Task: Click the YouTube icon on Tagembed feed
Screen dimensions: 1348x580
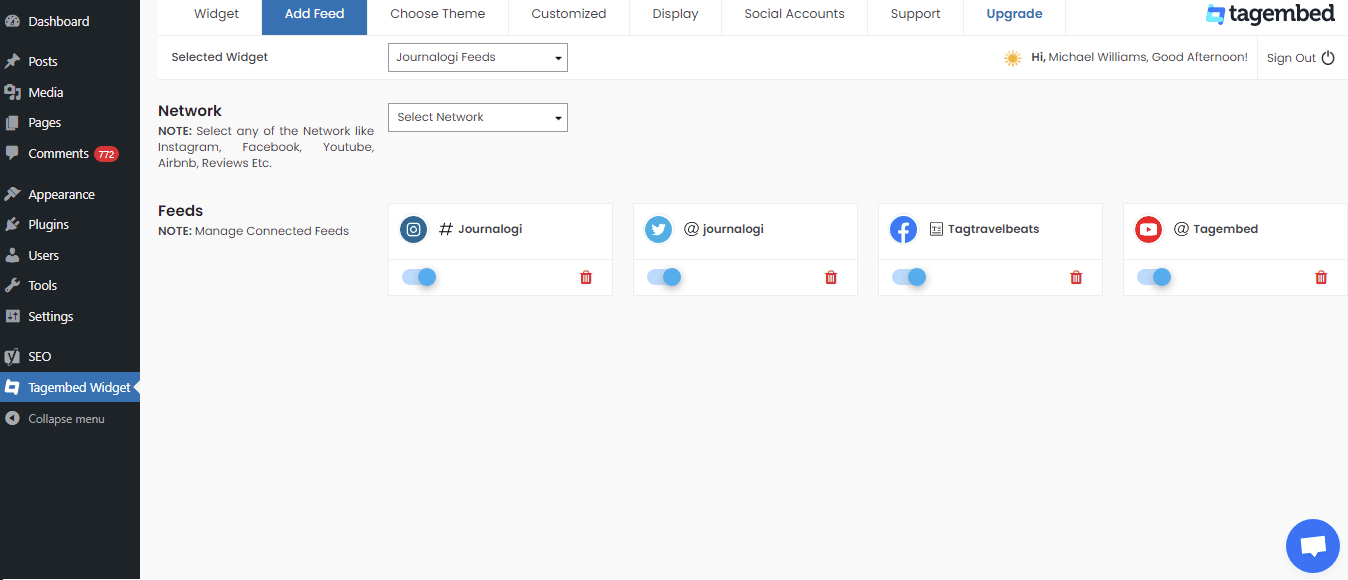Action: click(1148, 230)
